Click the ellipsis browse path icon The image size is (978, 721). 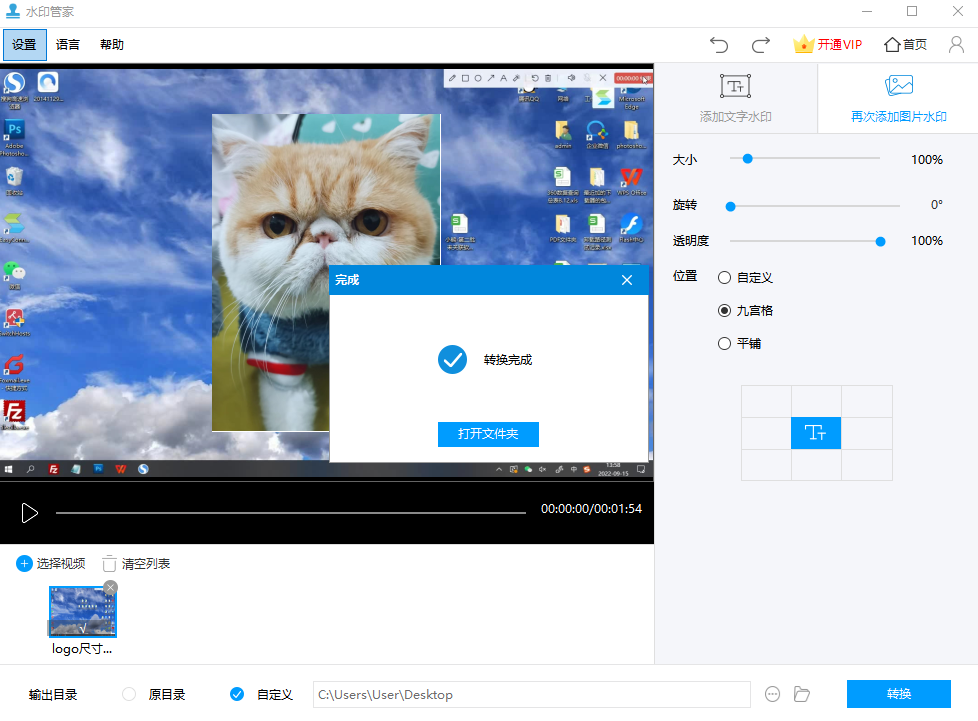pos(772,694)
